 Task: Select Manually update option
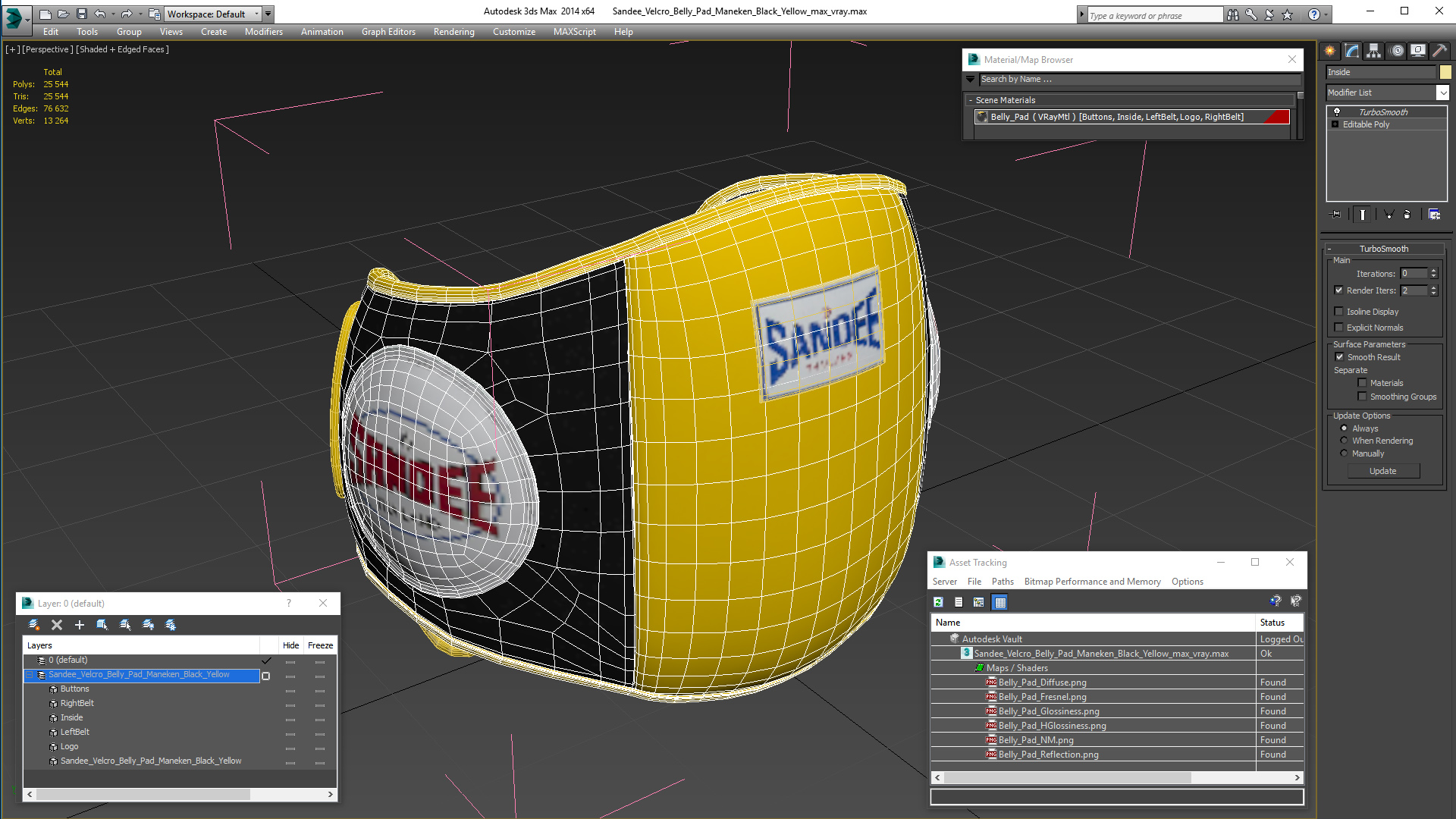coord(1344,453)
